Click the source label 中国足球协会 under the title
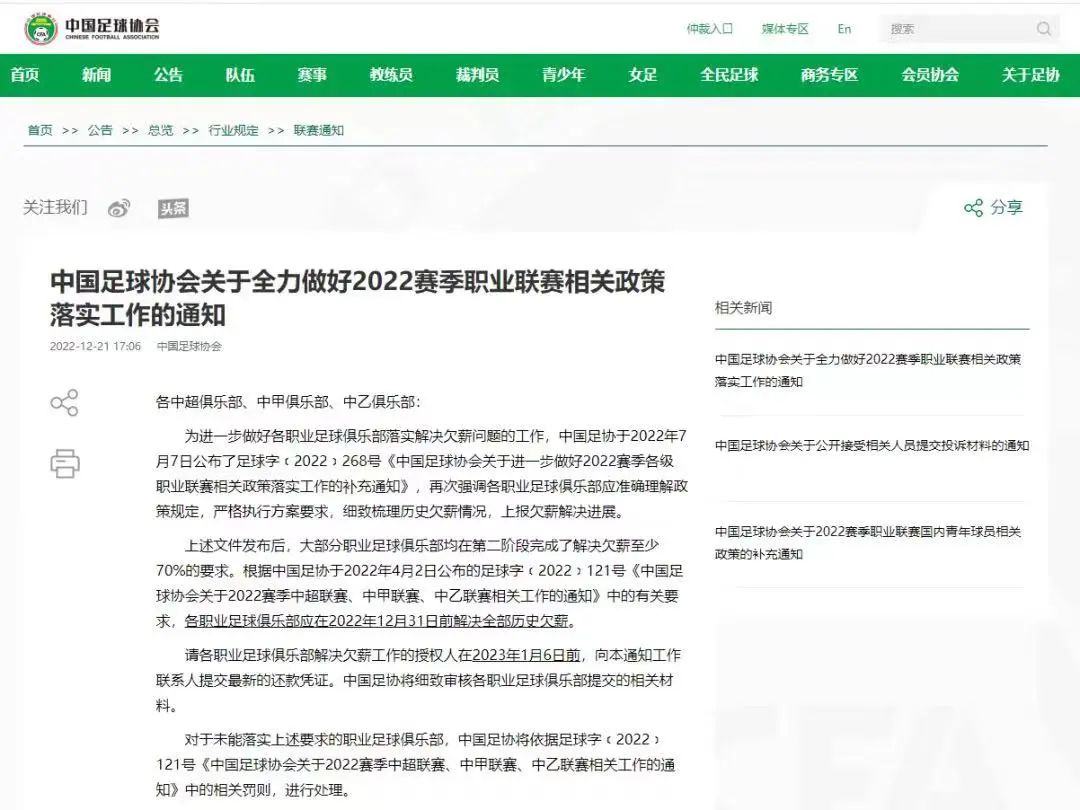Viewport: 1080px width, 810px height. (189, 346)
